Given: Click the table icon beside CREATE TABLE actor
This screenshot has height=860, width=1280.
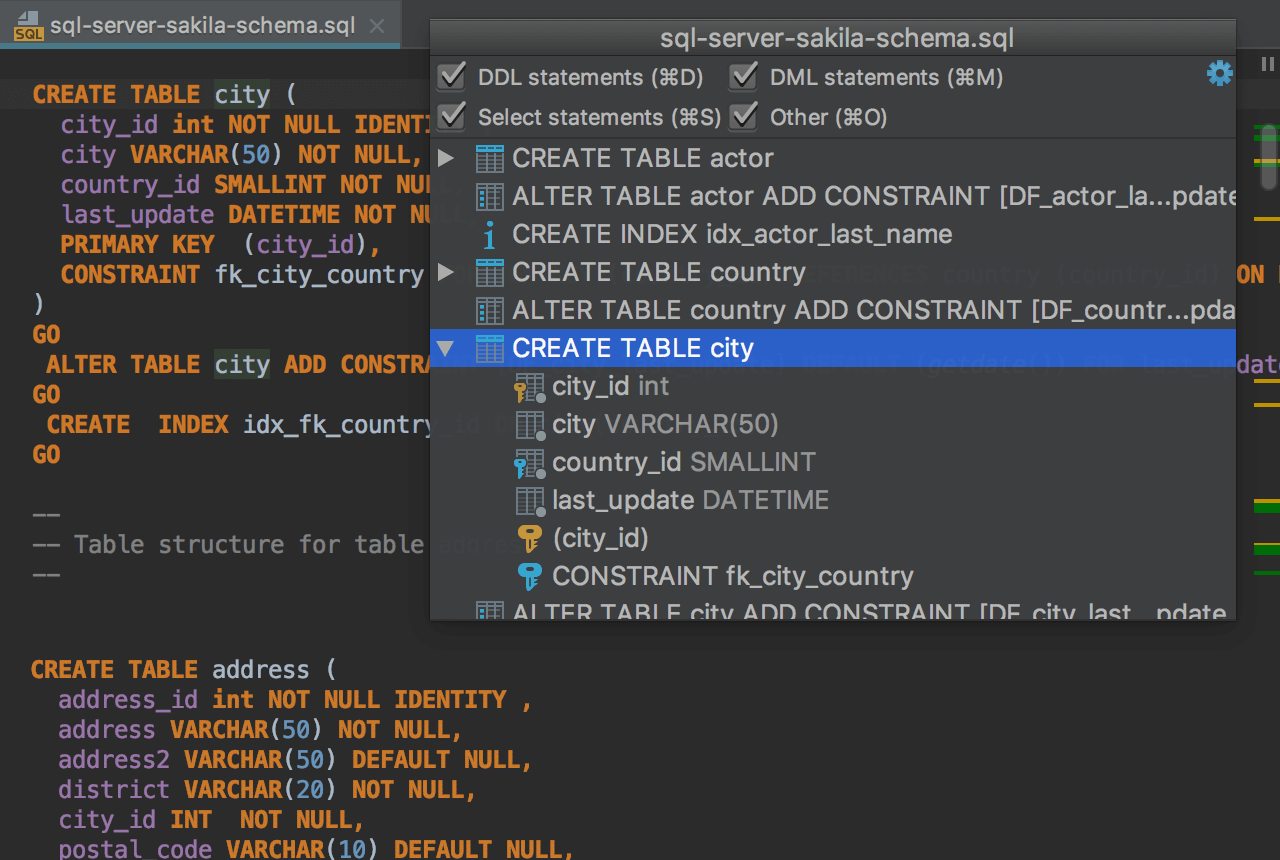Looking at the screenshot, I should [490, 158].
